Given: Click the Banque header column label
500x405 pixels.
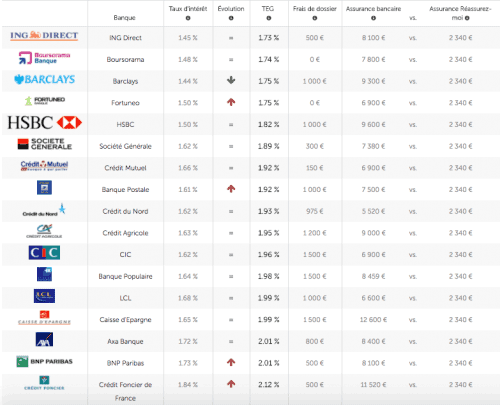Looking at the screenshot, I should [124, 18].
